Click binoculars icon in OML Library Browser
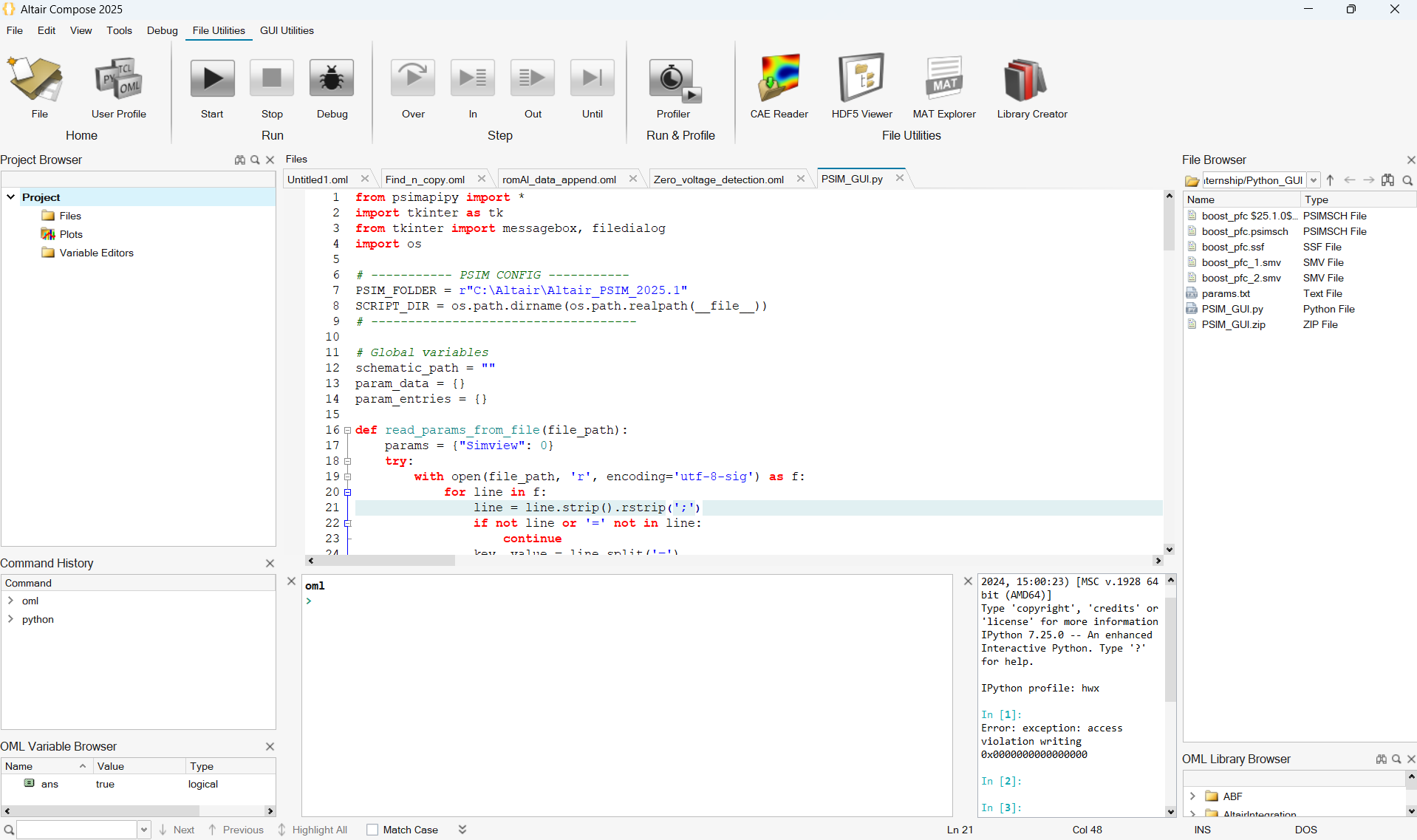 click(1381, 759)
